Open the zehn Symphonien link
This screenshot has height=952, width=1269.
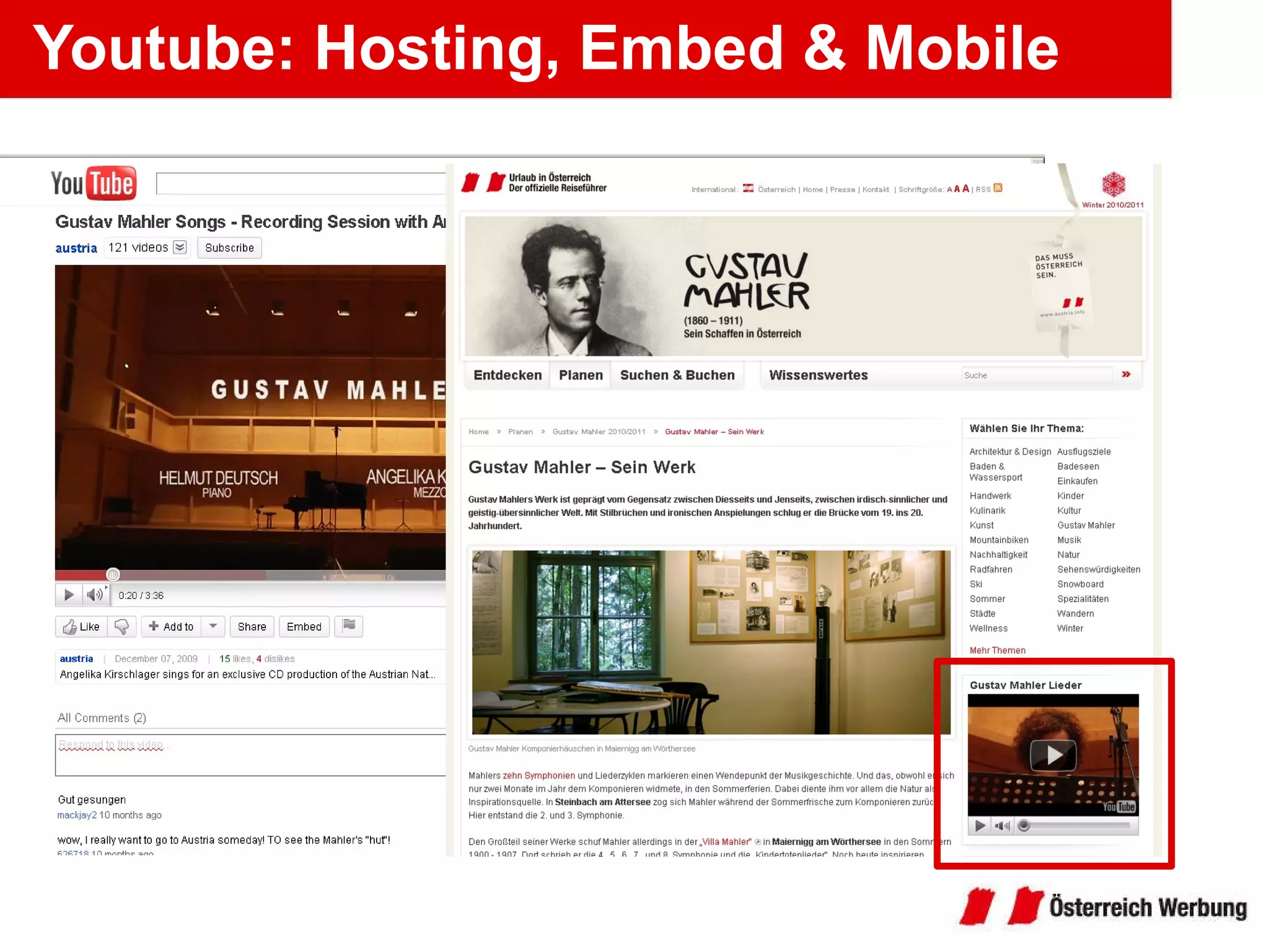(538, 775)
